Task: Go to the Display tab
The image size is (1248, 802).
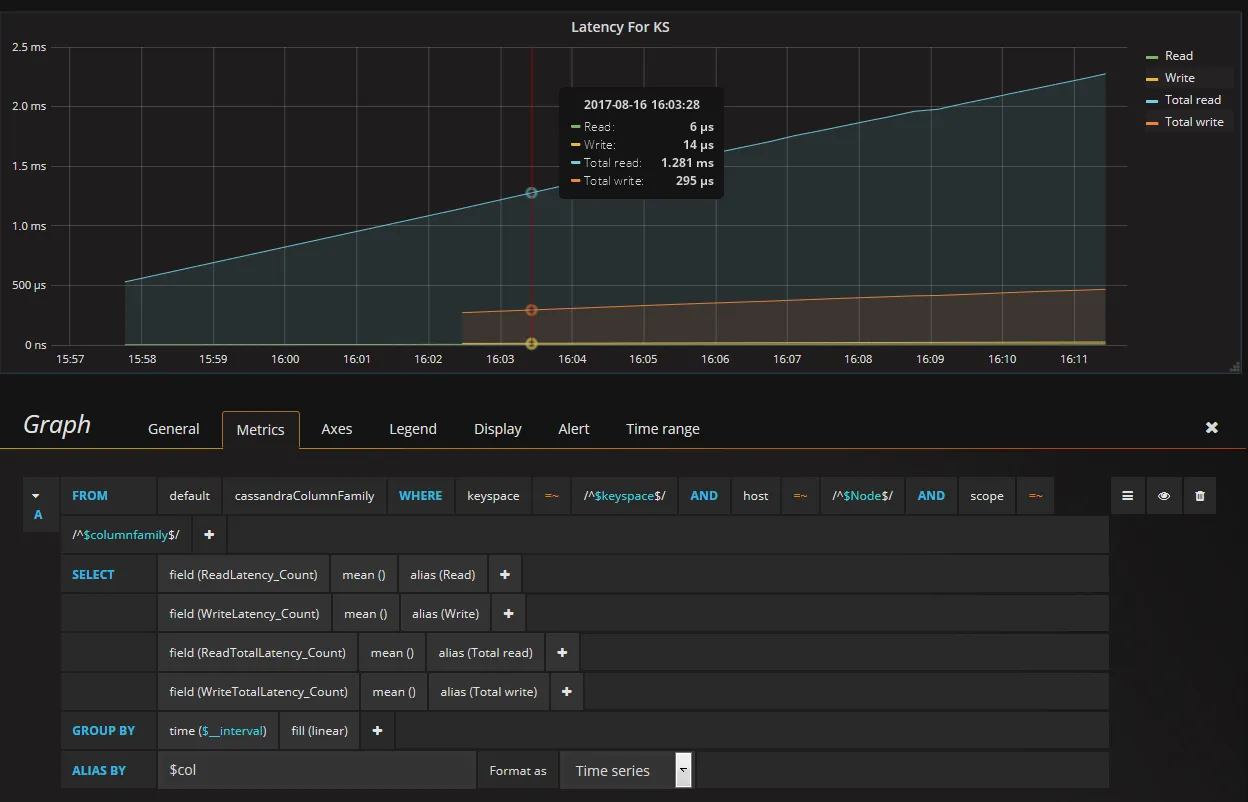Action: [x=498, y=428]
